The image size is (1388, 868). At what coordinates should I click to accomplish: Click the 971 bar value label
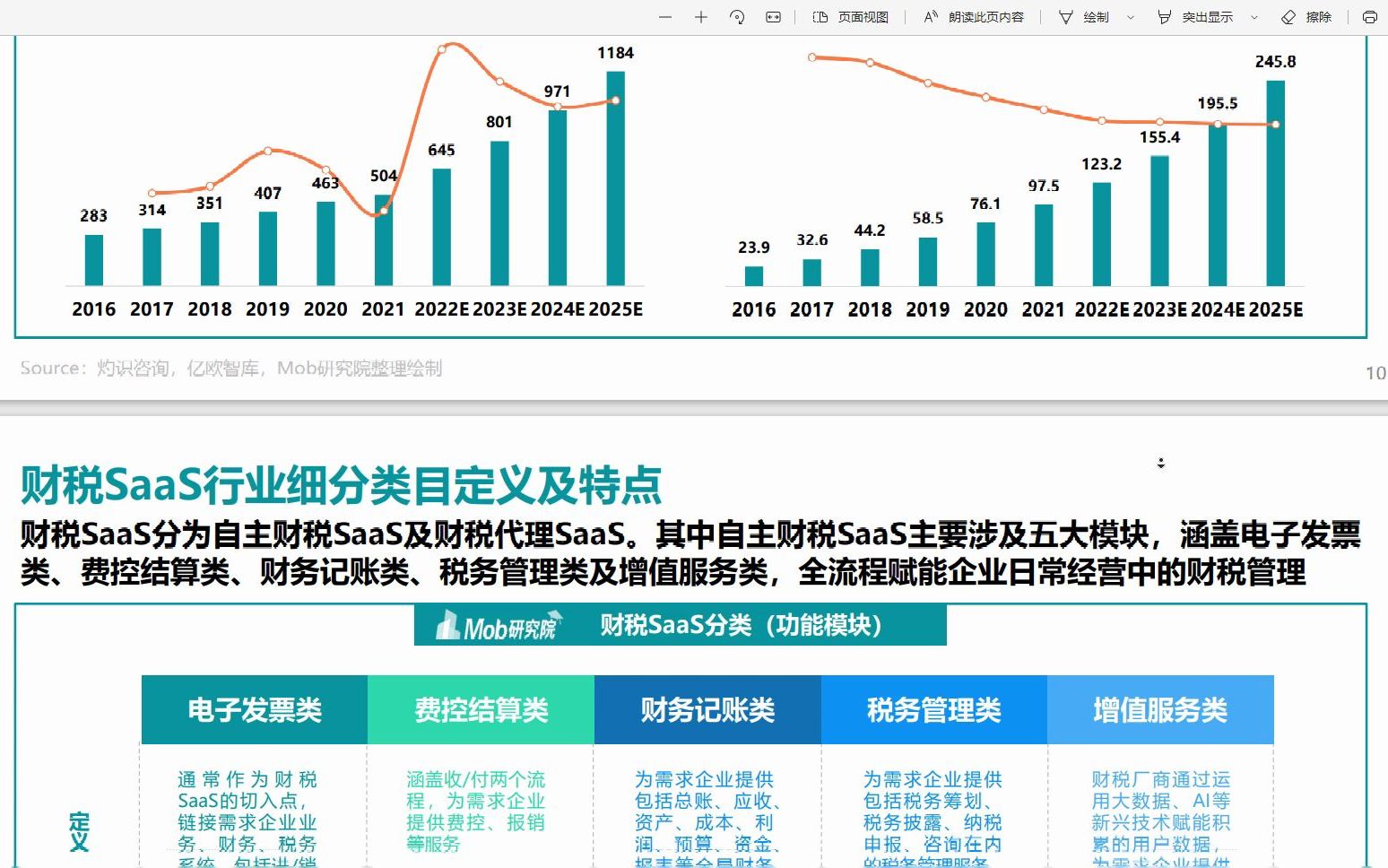557,91
